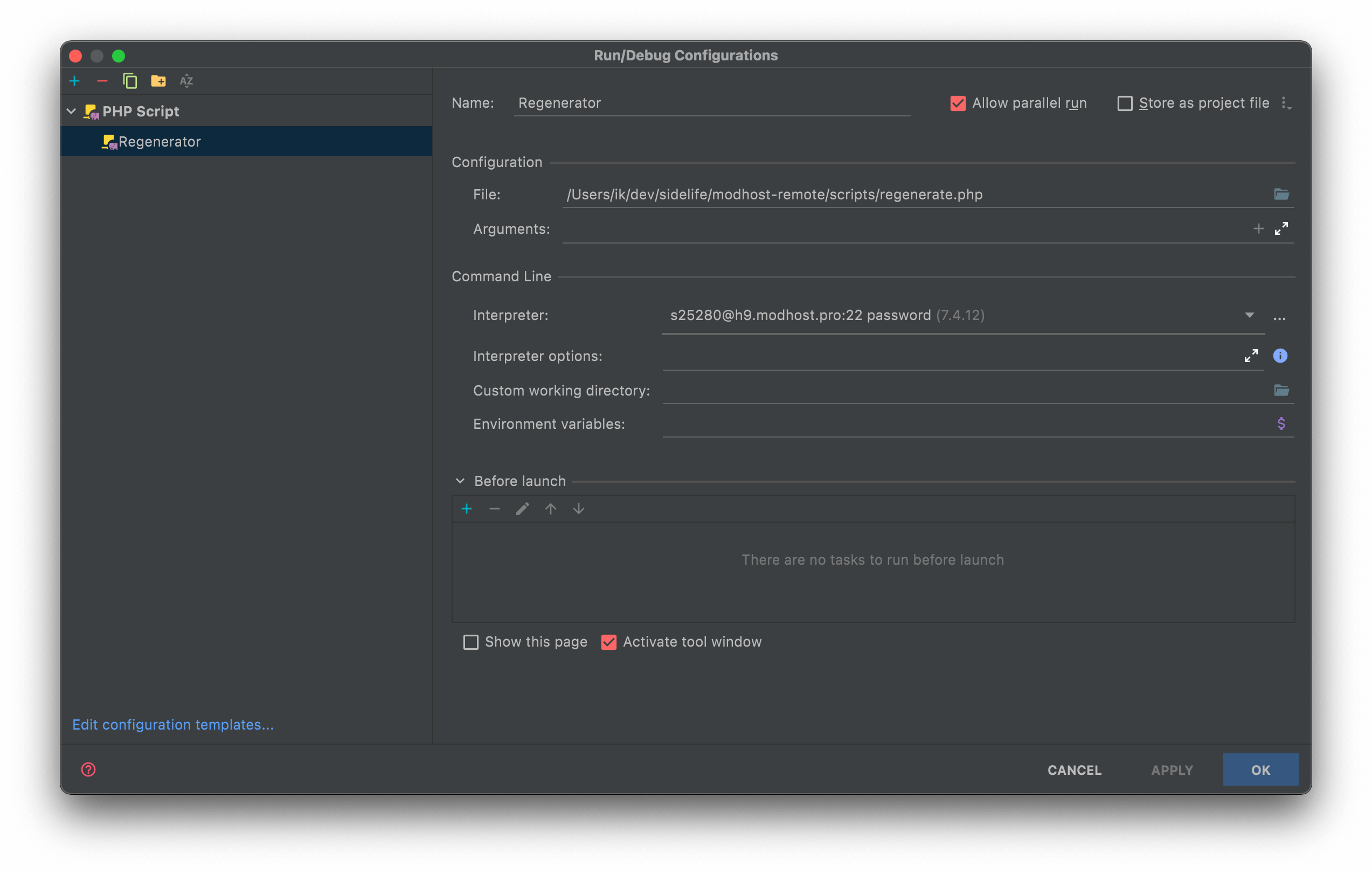Expand the Before launch section
The width and height of the screenshot is (1372, 874).
pyautogui.click(x=460, y=481)
